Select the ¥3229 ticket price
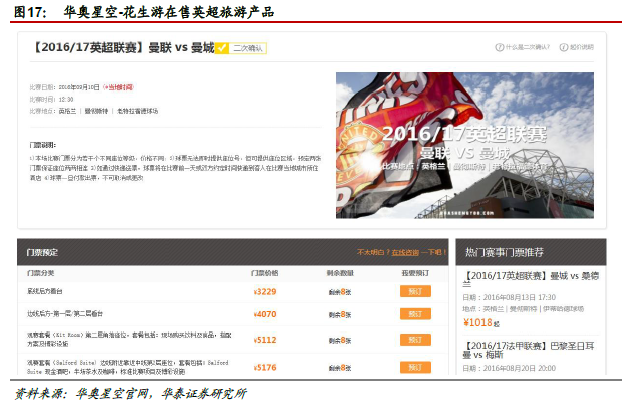This screenshot has height=408, width=630. click(x=265, y=292)
